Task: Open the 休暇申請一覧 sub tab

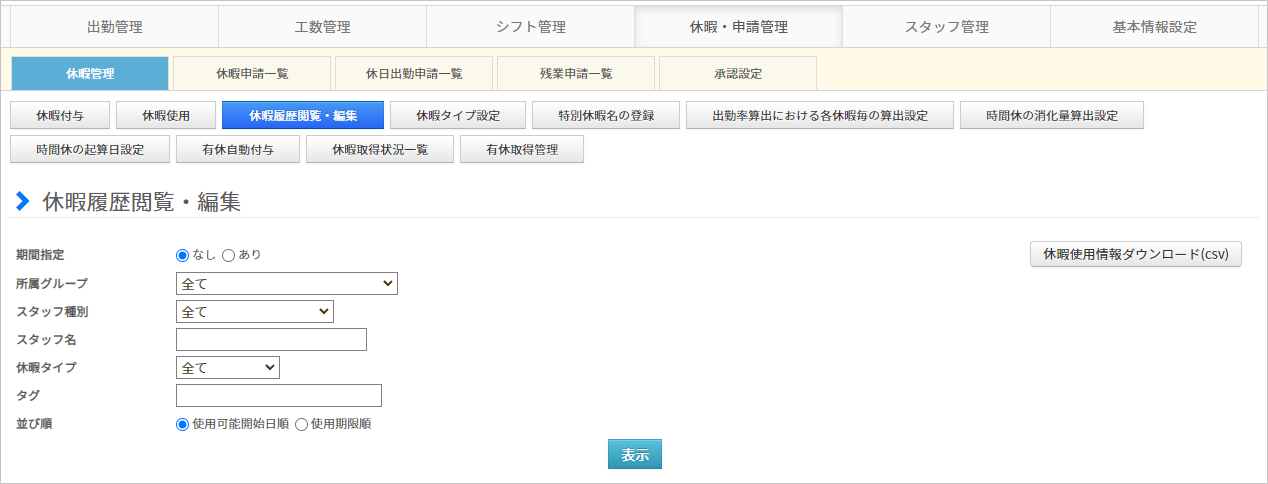Action: [x=252, y=73]
